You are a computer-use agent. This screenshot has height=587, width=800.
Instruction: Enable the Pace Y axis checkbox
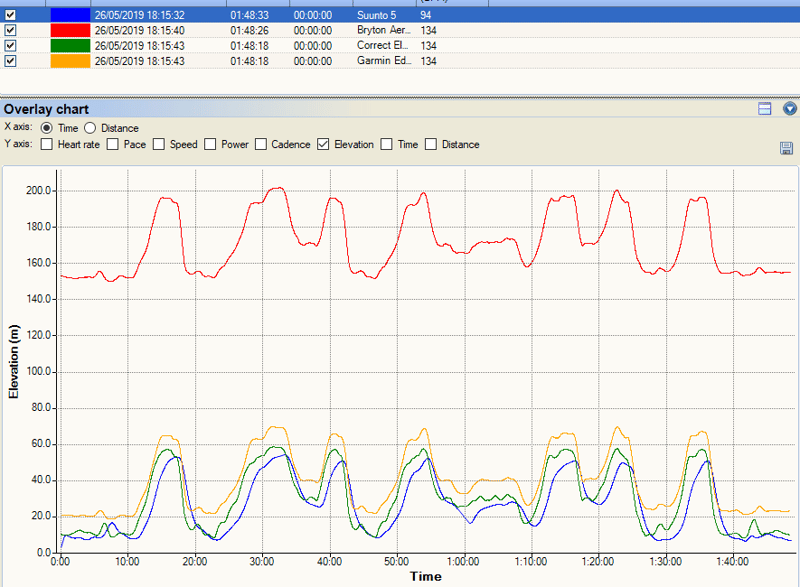click(x=113, y=144)
